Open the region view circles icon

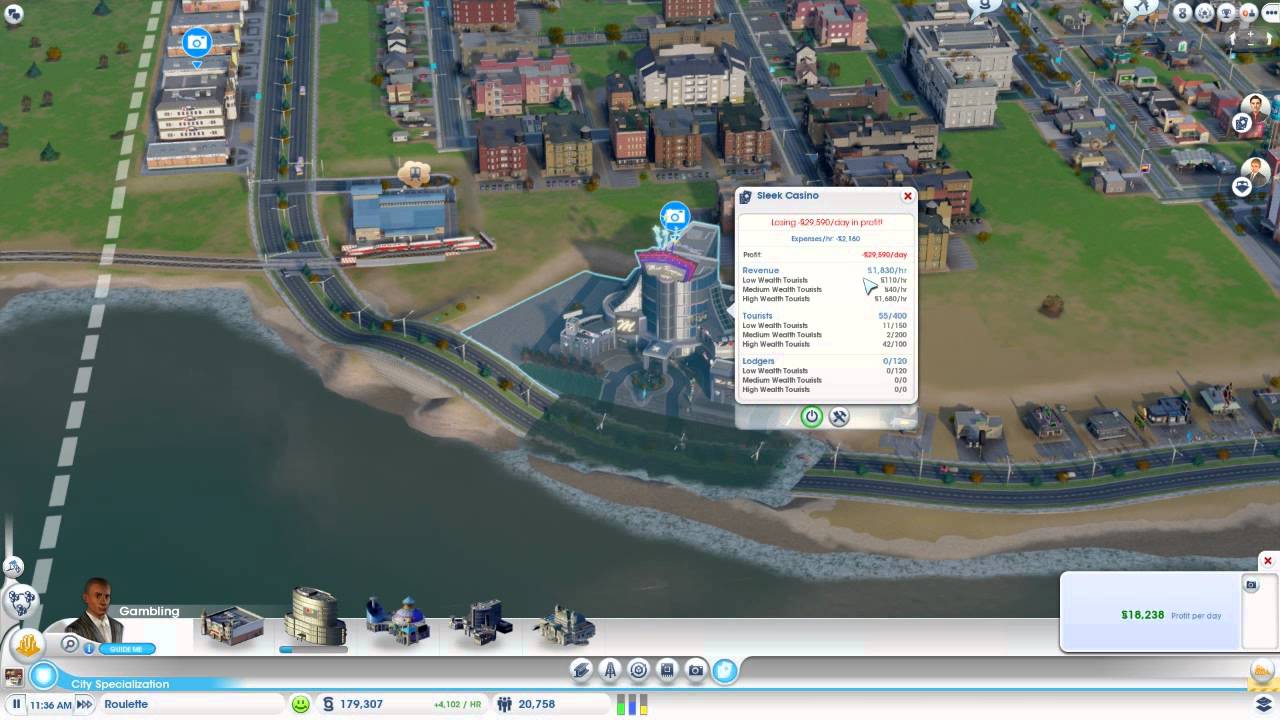click(x=20, y=601)
